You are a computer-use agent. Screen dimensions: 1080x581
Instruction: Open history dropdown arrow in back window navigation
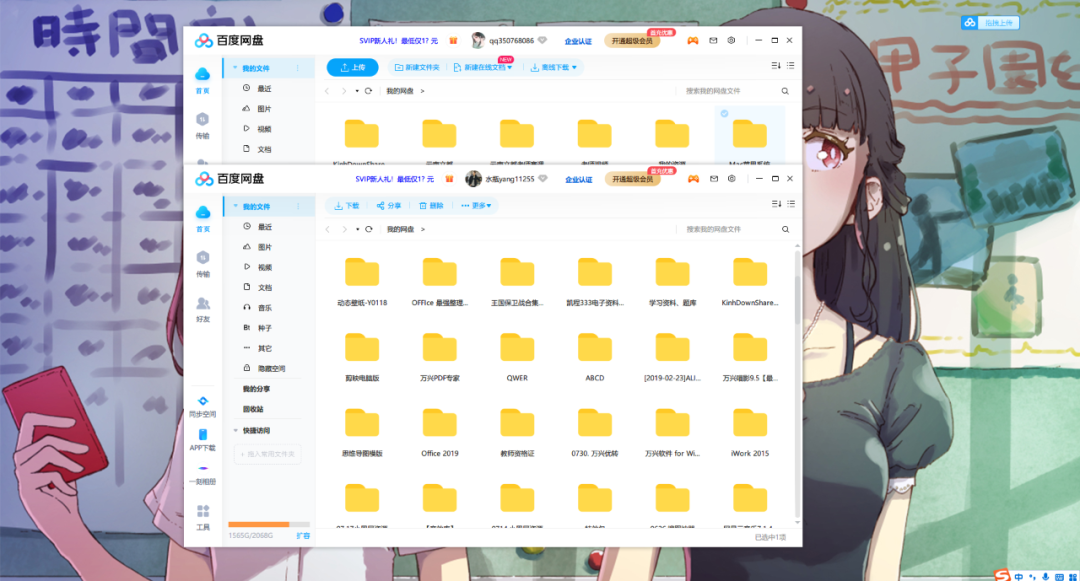tap(357, 91)
